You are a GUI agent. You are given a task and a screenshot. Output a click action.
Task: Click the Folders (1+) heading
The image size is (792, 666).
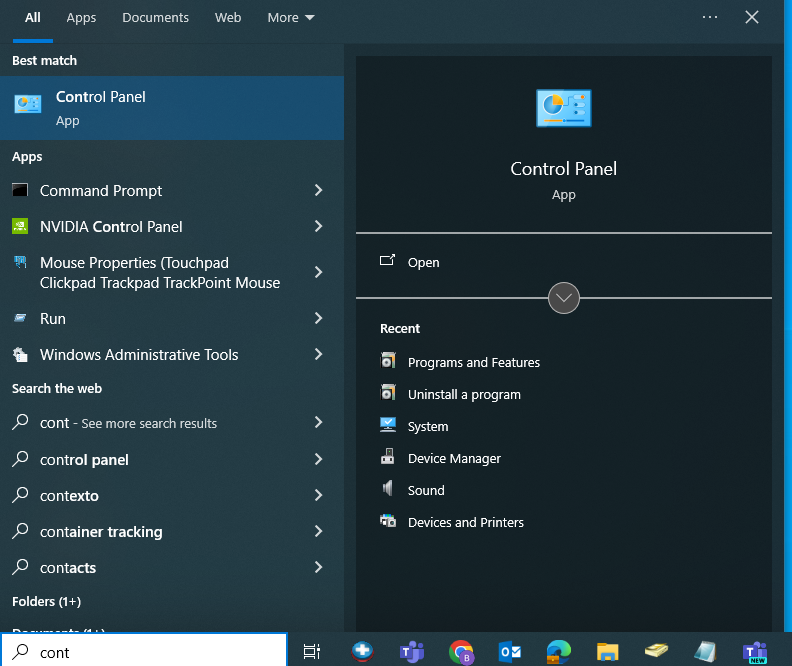point(46,601)
